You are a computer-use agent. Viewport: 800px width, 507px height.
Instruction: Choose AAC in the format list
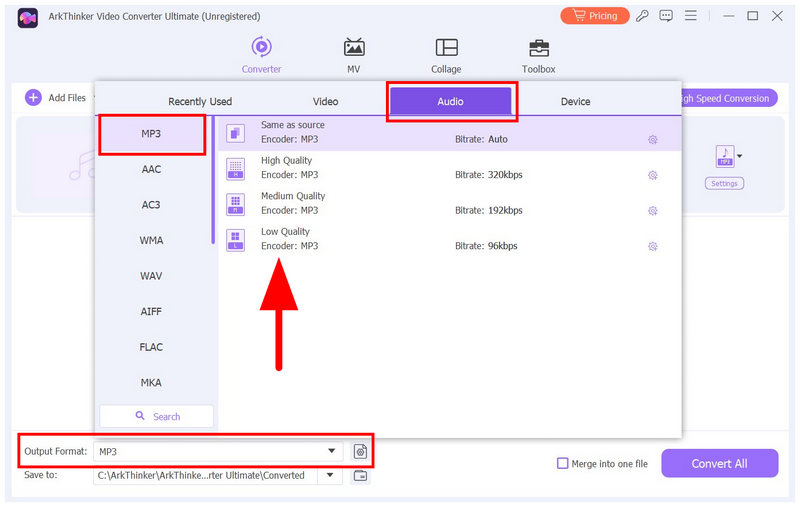pyautogui.click(x=151, y=169)
